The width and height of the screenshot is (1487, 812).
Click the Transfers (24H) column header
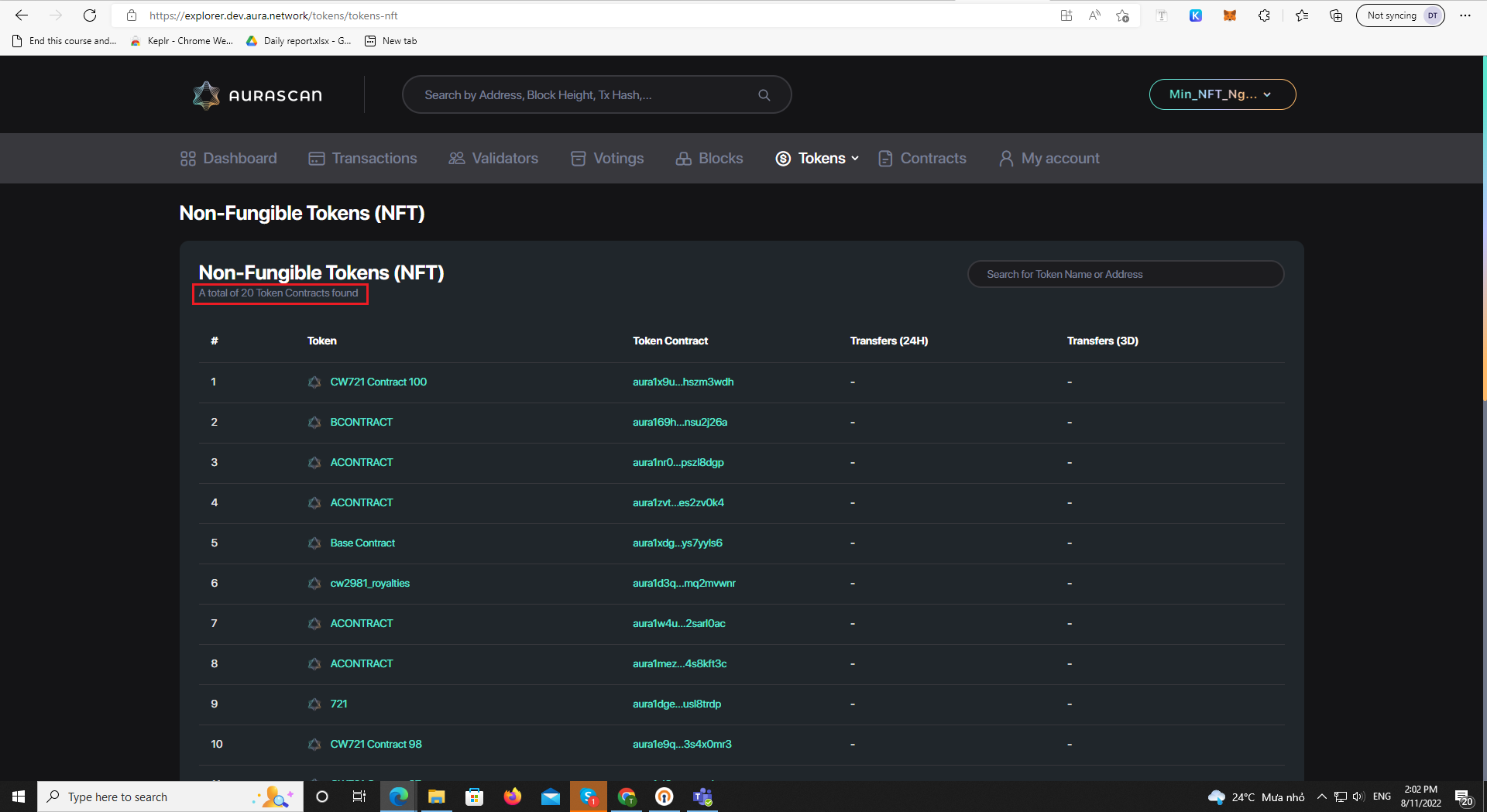pyautogui.click(x=889, y=341)
